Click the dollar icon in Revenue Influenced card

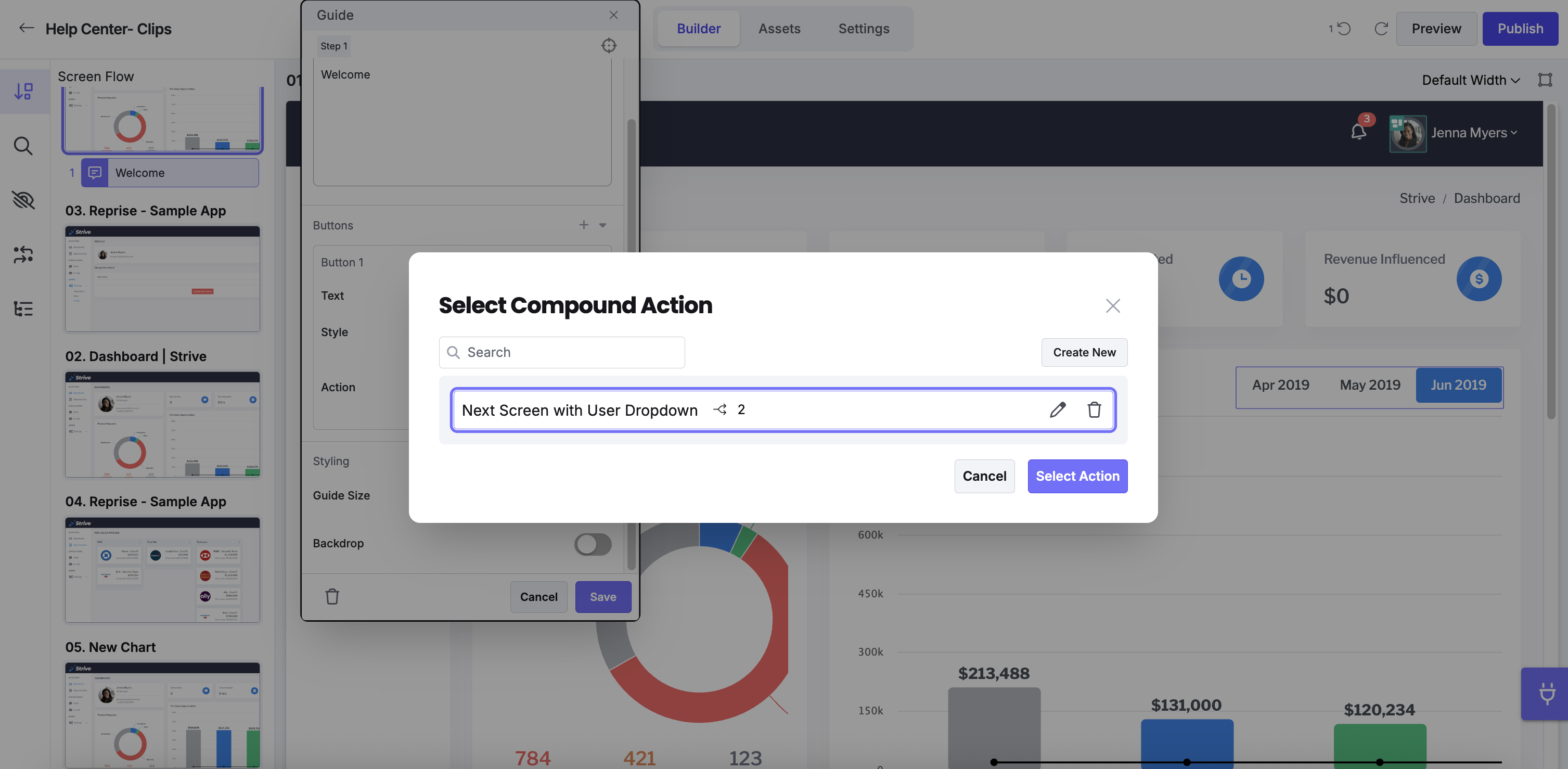pos(1479,279)
